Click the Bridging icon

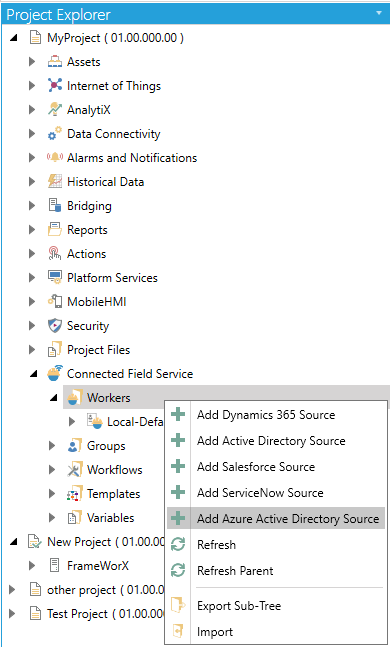pyautogui.click(x=55, y=205)
